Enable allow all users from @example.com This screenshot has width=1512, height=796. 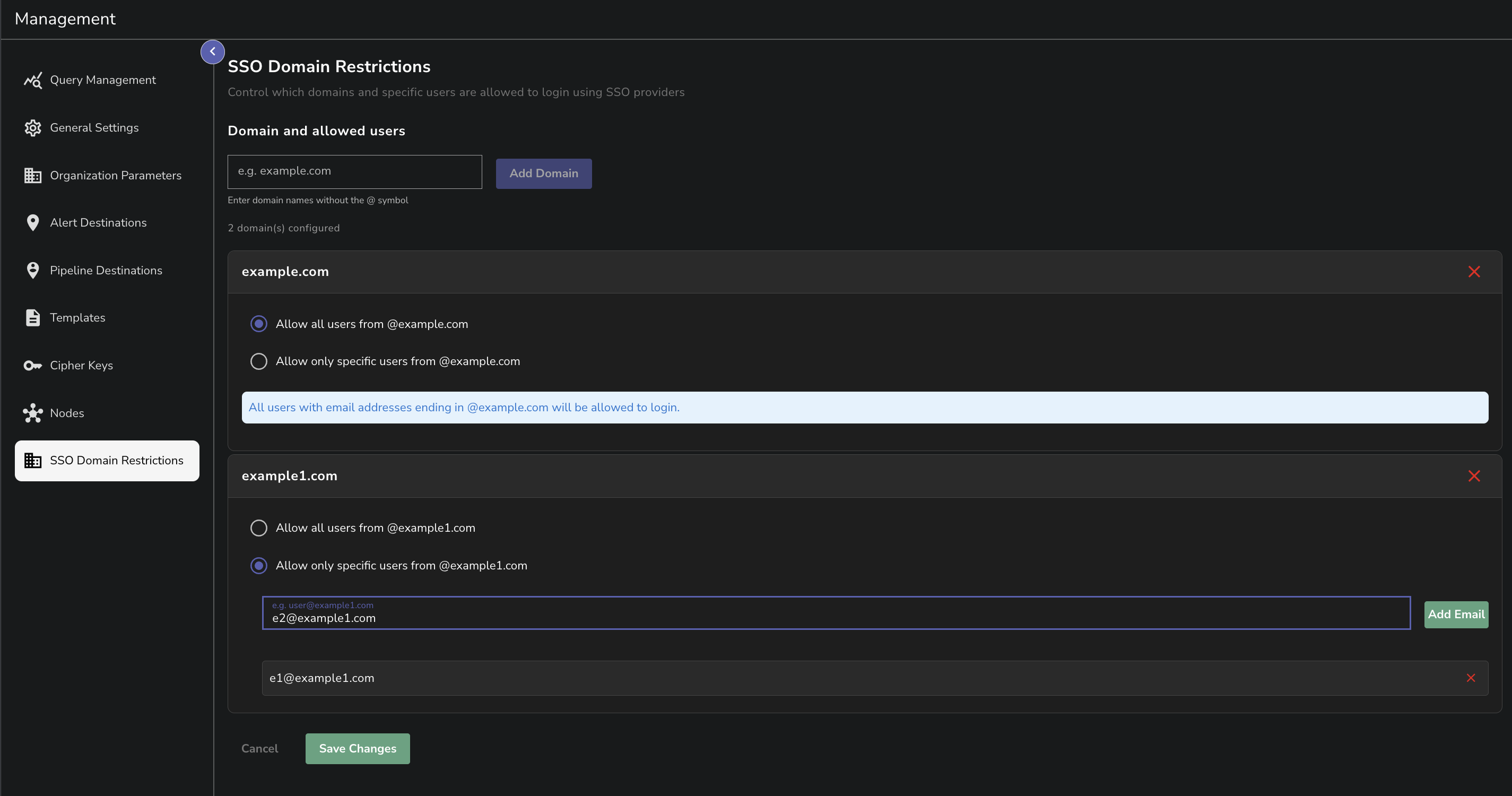[x=259, y=324]
